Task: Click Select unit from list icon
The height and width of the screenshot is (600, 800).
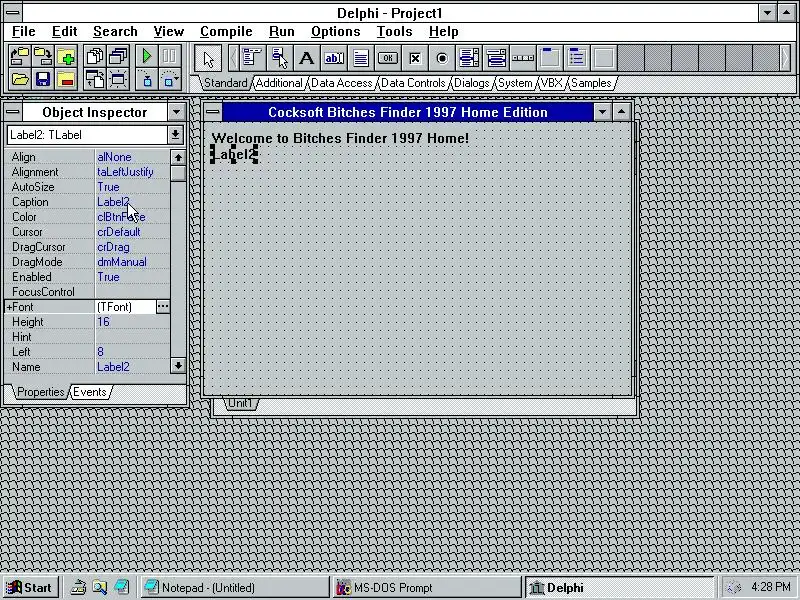Action: (x=94, y=57)
